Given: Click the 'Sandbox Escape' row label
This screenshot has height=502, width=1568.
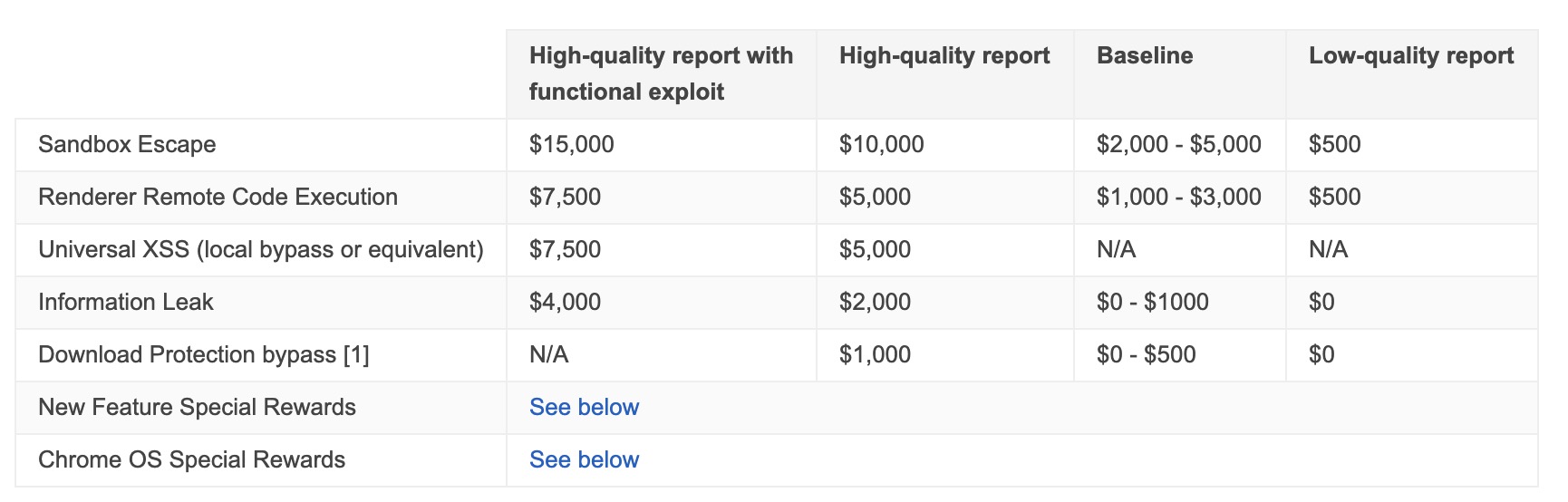Looking at the screenshot, I should pos(127,145).
